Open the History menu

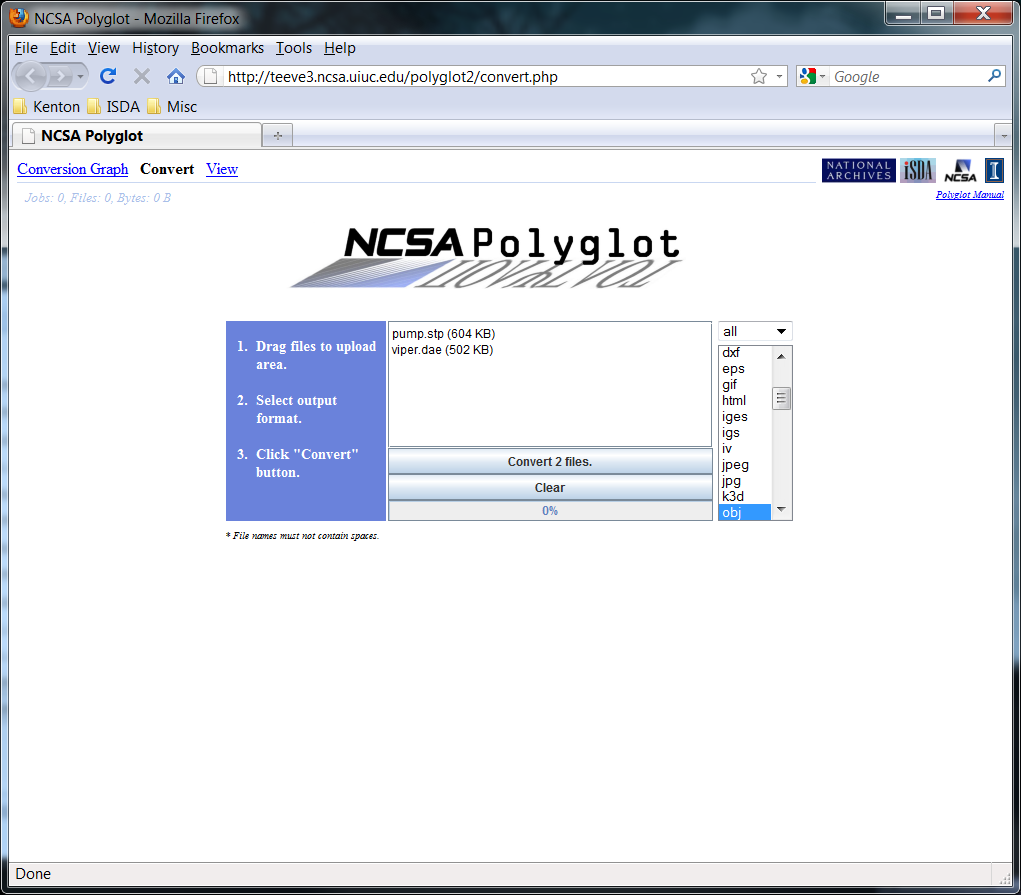(x=155, y=48)
